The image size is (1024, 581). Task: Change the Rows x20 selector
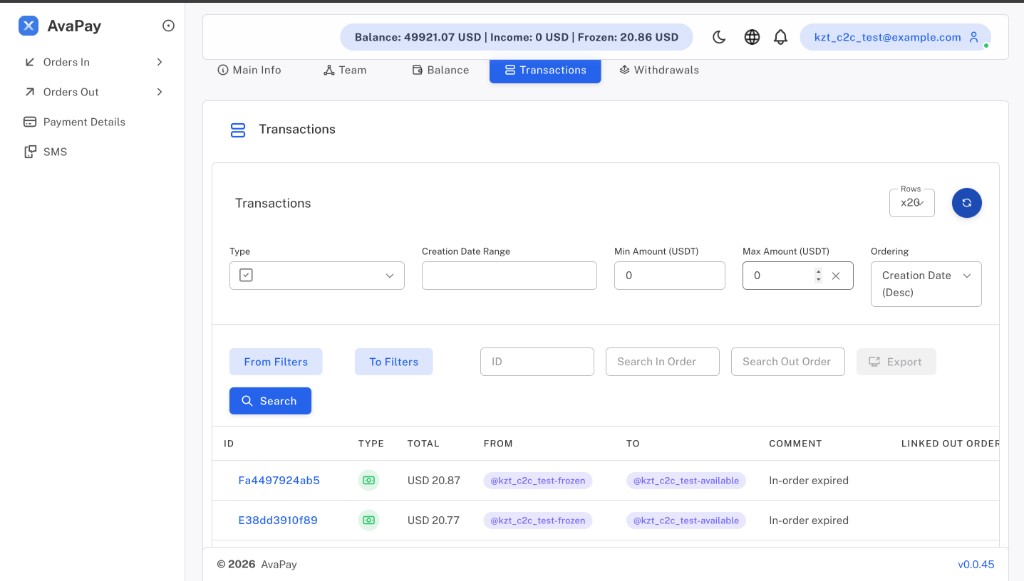click(x=912, y=203)
